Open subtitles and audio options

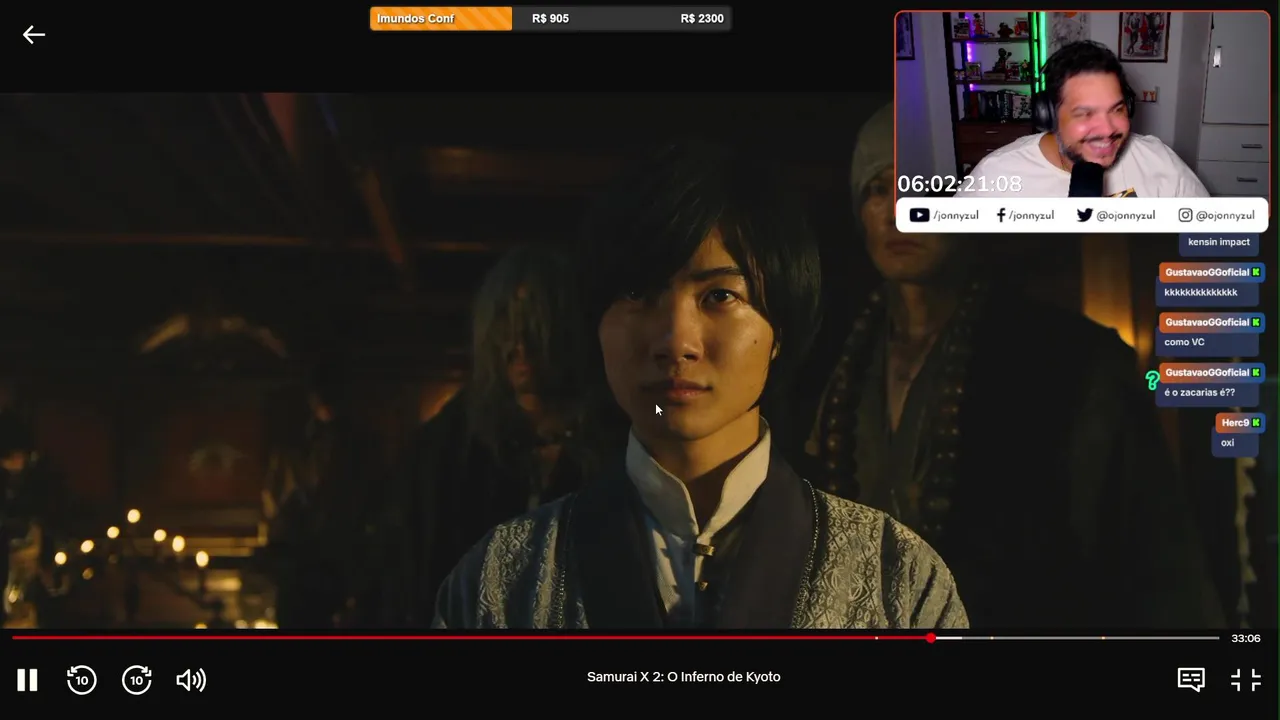click(x=1191, y=680)
